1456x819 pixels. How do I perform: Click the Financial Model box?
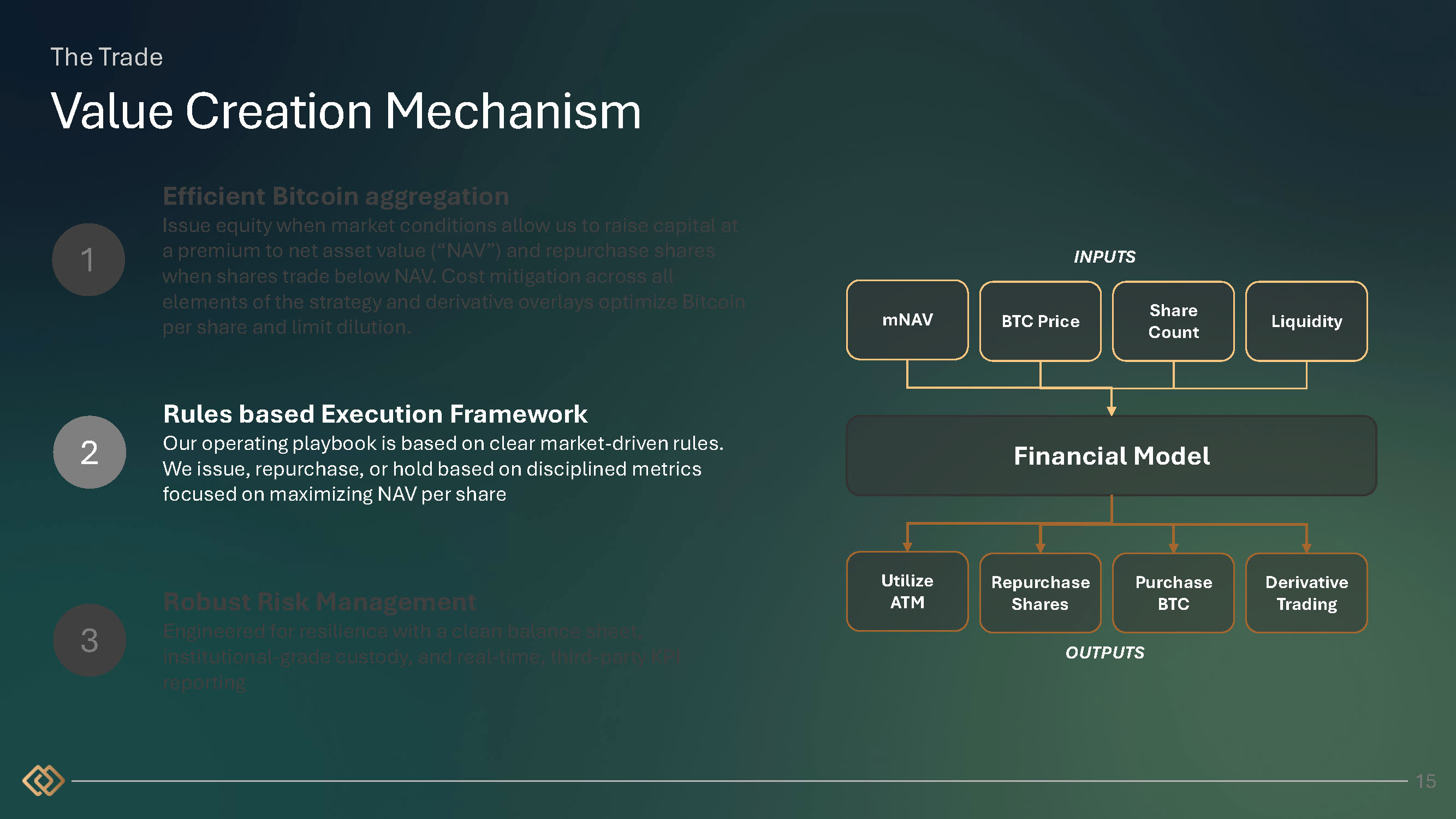coord(1110,455)
